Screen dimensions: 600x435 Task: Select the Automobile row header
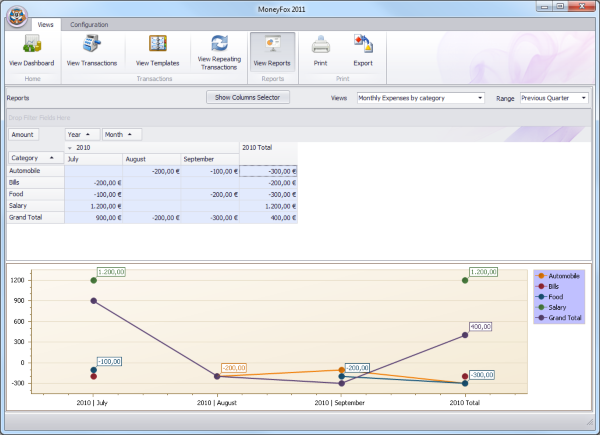click(36, 171)
